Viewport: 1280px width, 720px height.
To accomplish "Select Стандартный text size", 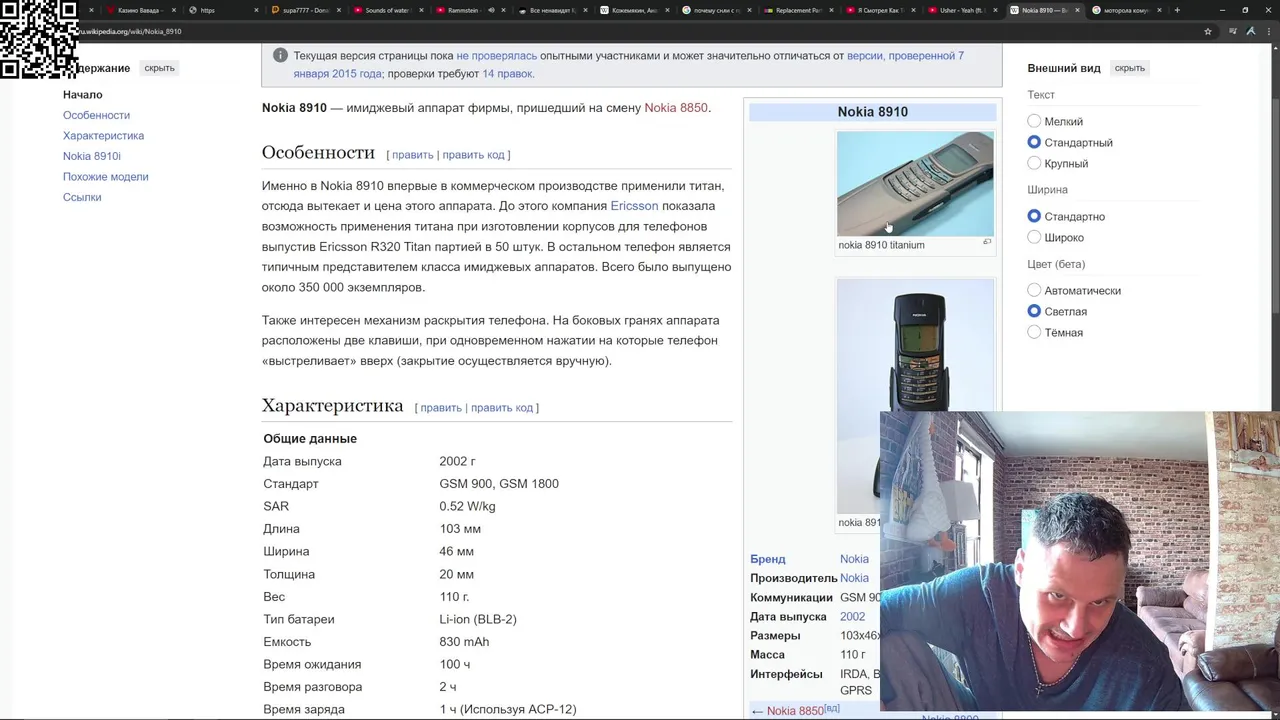I will [x=1034, y=142].
